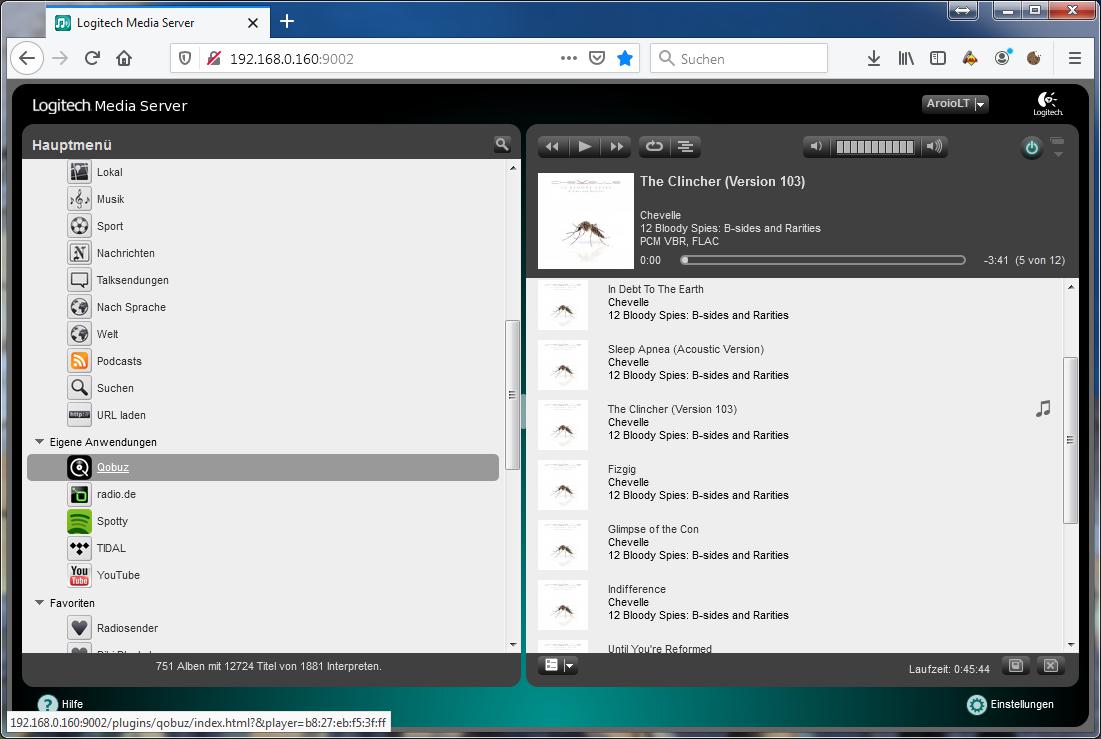Open the Nach Sprache globe icon

coord(79,307)
